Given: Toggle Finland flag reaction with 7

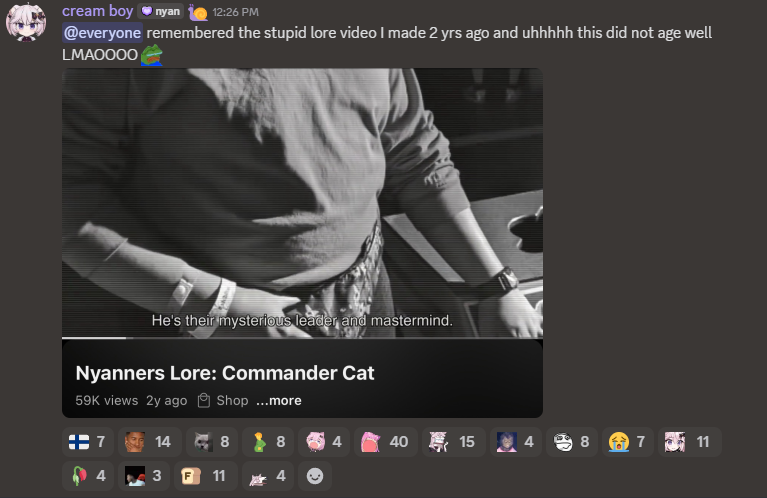Looking at the screenshot, I should click(x=88, y=442).
